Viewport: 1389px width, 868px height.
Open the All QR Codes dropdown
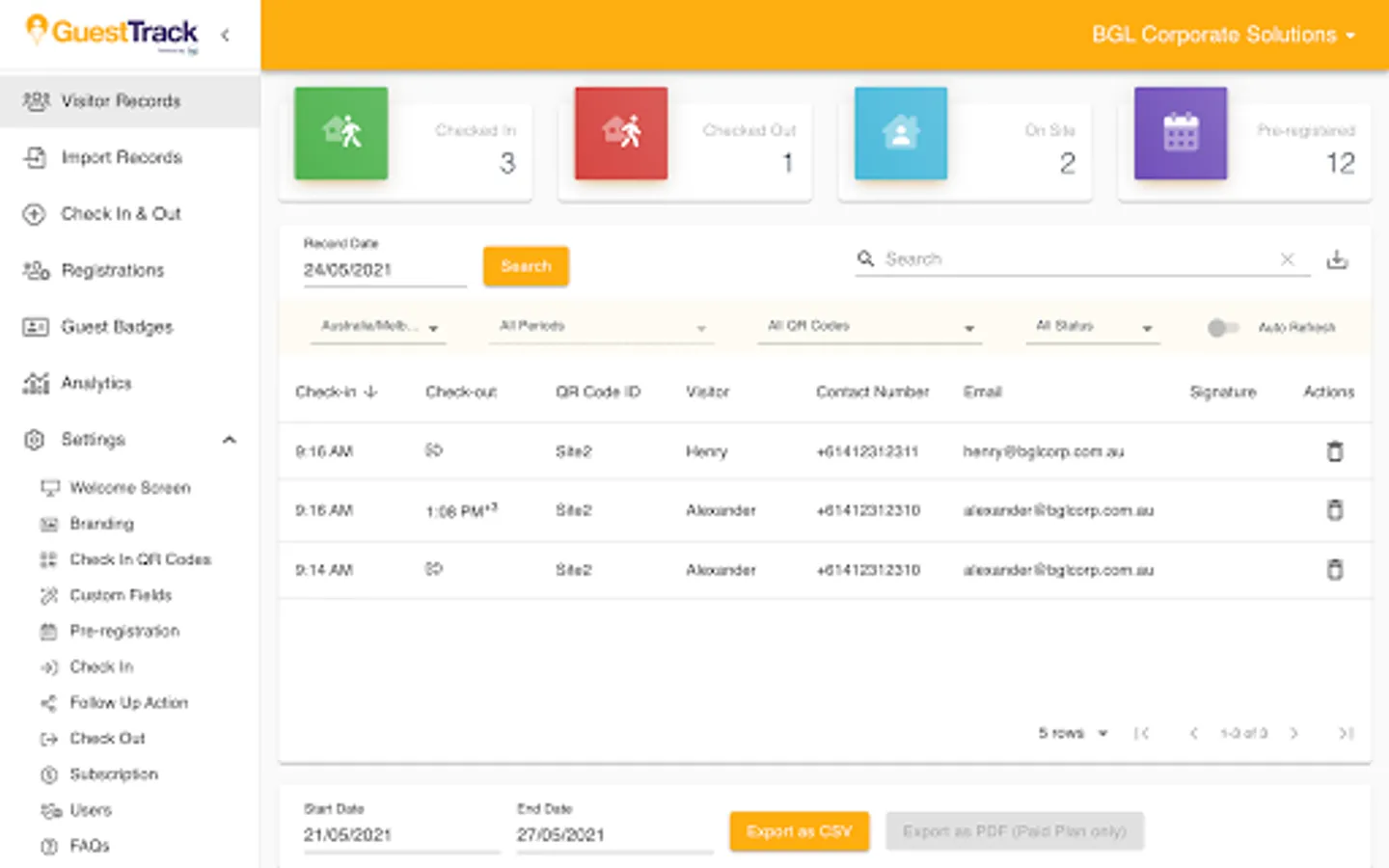[x=869, y=327]
